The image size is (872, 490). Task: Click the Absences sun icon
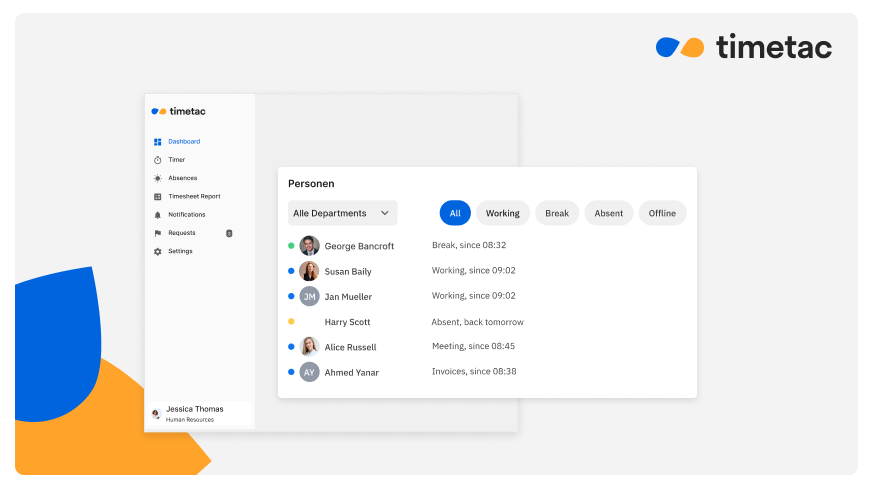pos(157,179)
